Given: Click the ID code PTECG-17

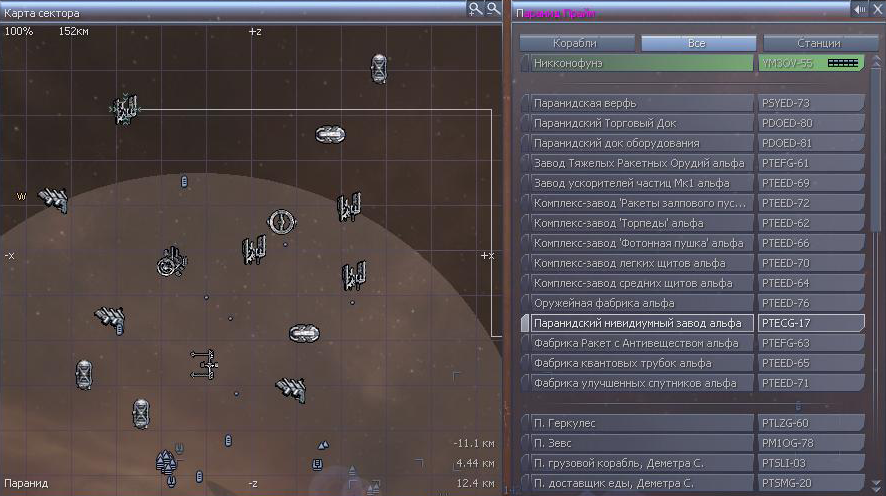Looking at the screenshot, I should point(786,323).
